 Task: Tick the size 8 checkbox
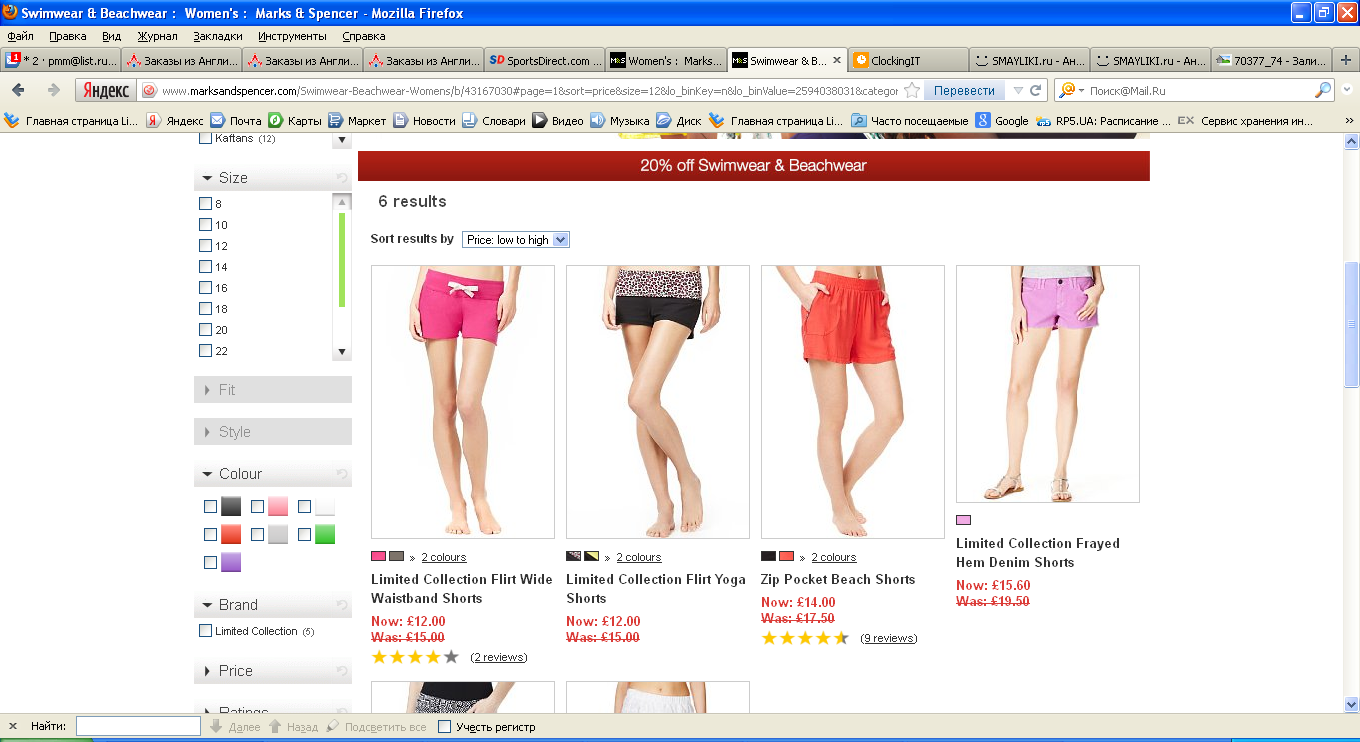point(205,204)
